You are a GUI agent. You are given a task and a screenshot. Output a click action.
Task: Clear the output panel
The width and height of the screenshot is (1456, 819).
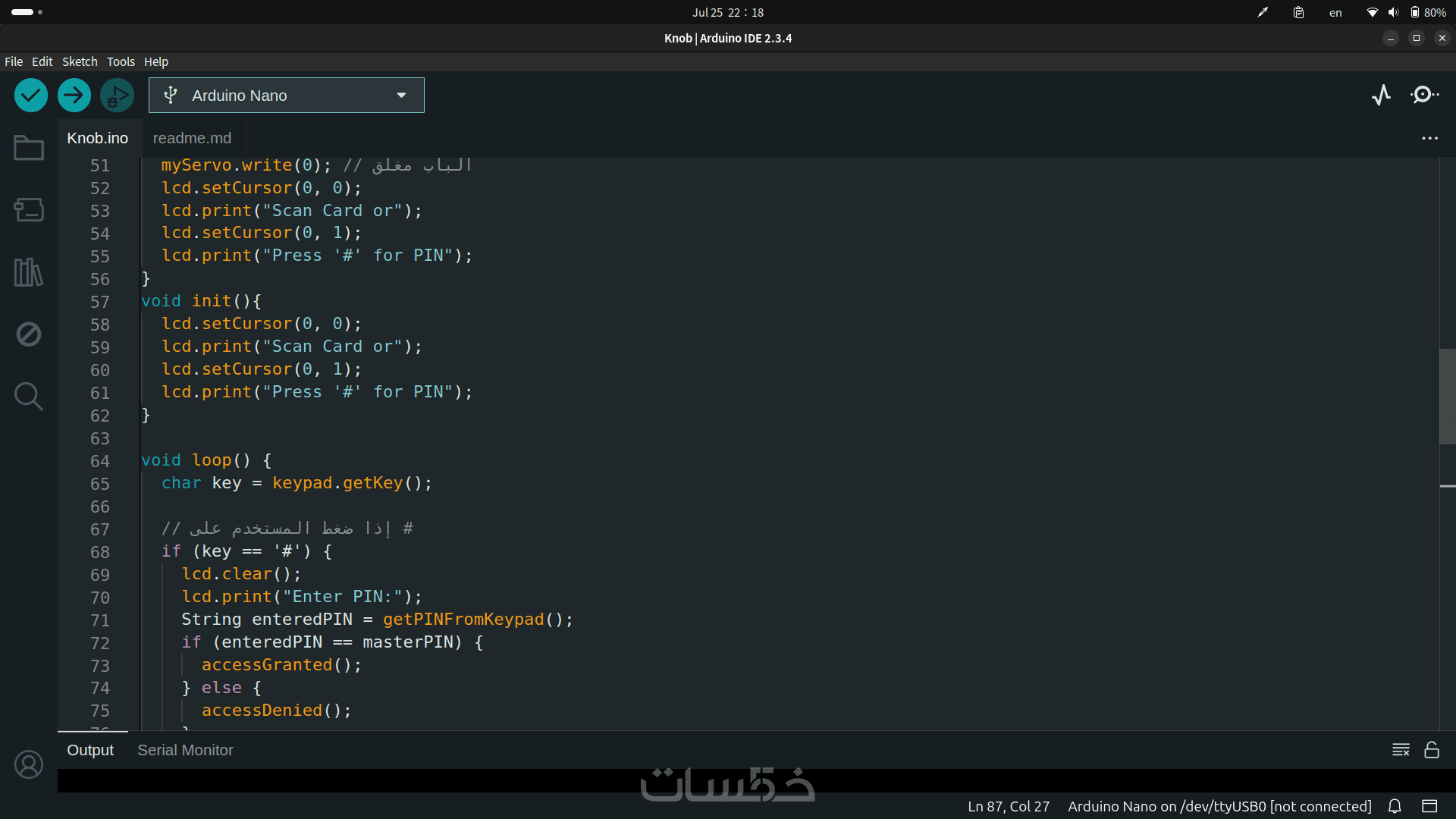tap(1401, 750)
